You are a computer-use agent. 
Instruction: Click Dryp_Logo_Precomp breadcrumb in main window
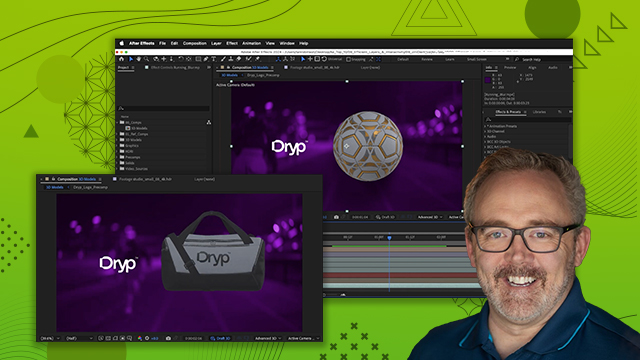coord(263,75)
